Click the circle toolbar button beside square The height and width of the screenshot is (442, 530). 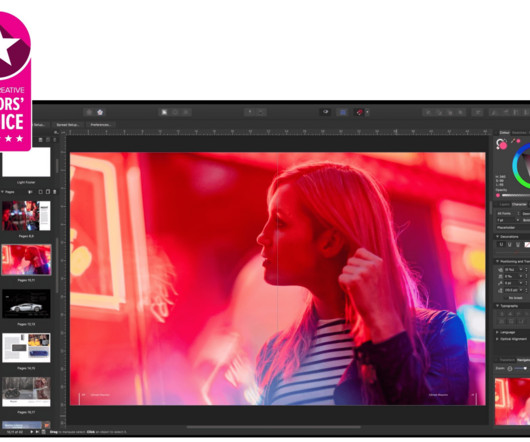tap(175, 112)
